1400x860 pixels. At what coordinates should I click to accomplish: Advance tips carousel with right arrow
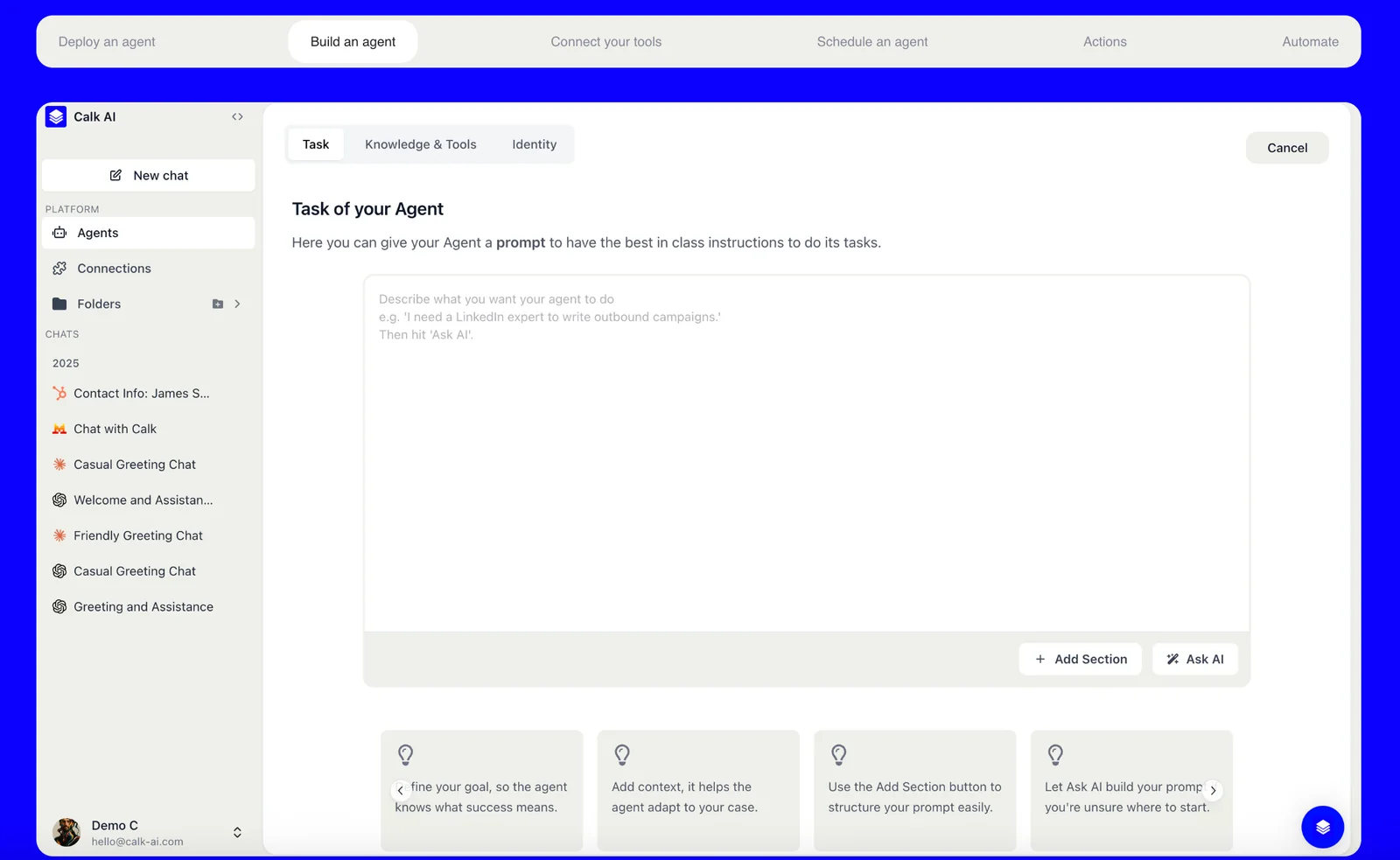click(x=1213, y=790)
